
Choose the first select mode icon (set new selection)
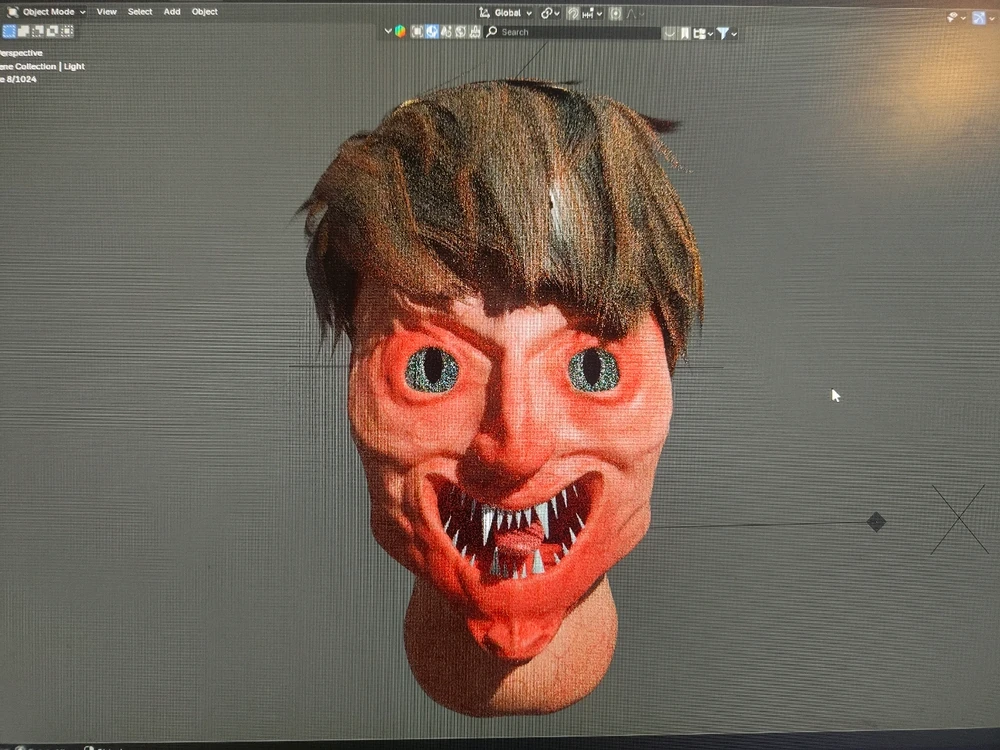click(x=9, y=31)
